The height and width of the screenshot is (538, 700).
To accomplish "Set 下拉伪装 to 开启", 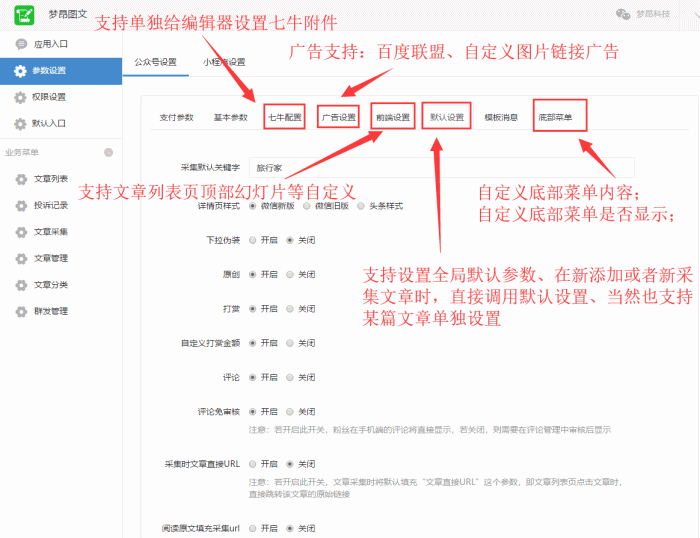I will point(253,241).
